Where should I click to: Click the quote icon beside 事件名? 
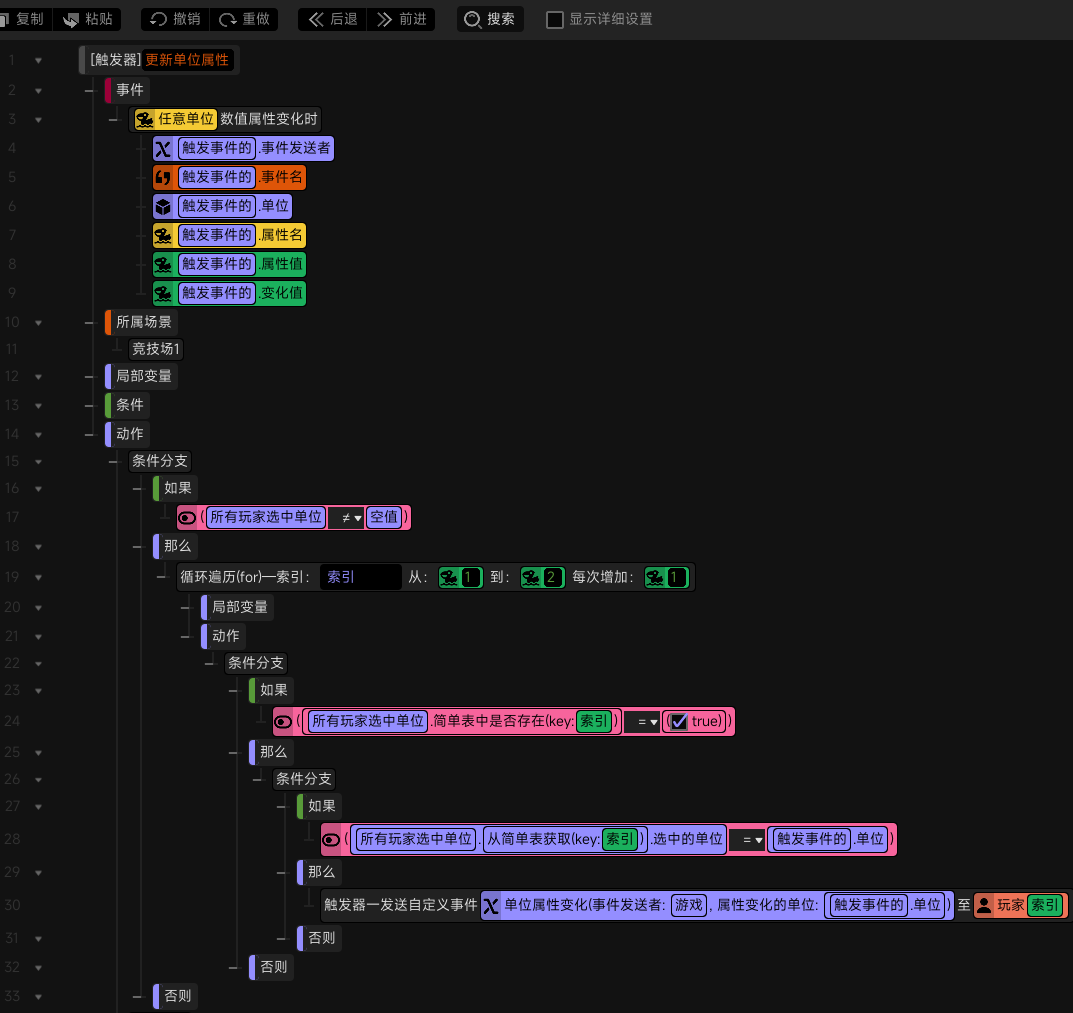point(163,177)
